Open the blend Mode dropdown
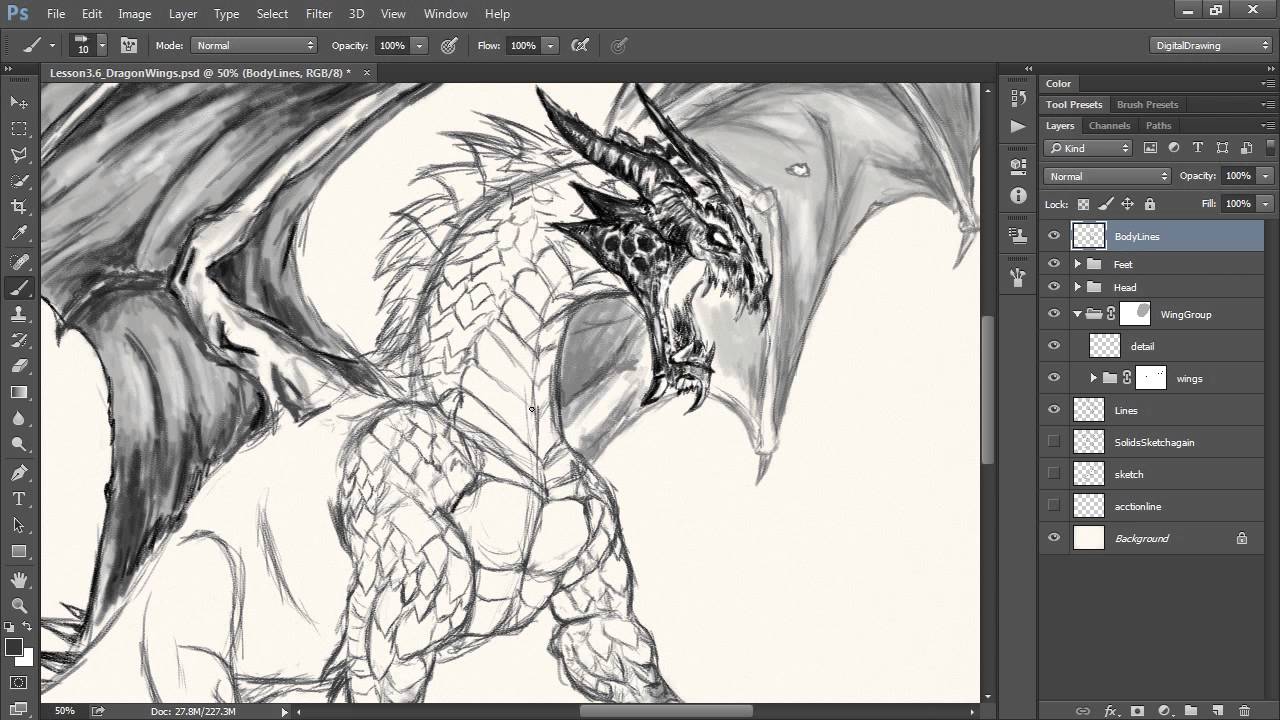The height and width of the screenshot is (720, 1280). pyautogui.click(x=1106, y=175)
